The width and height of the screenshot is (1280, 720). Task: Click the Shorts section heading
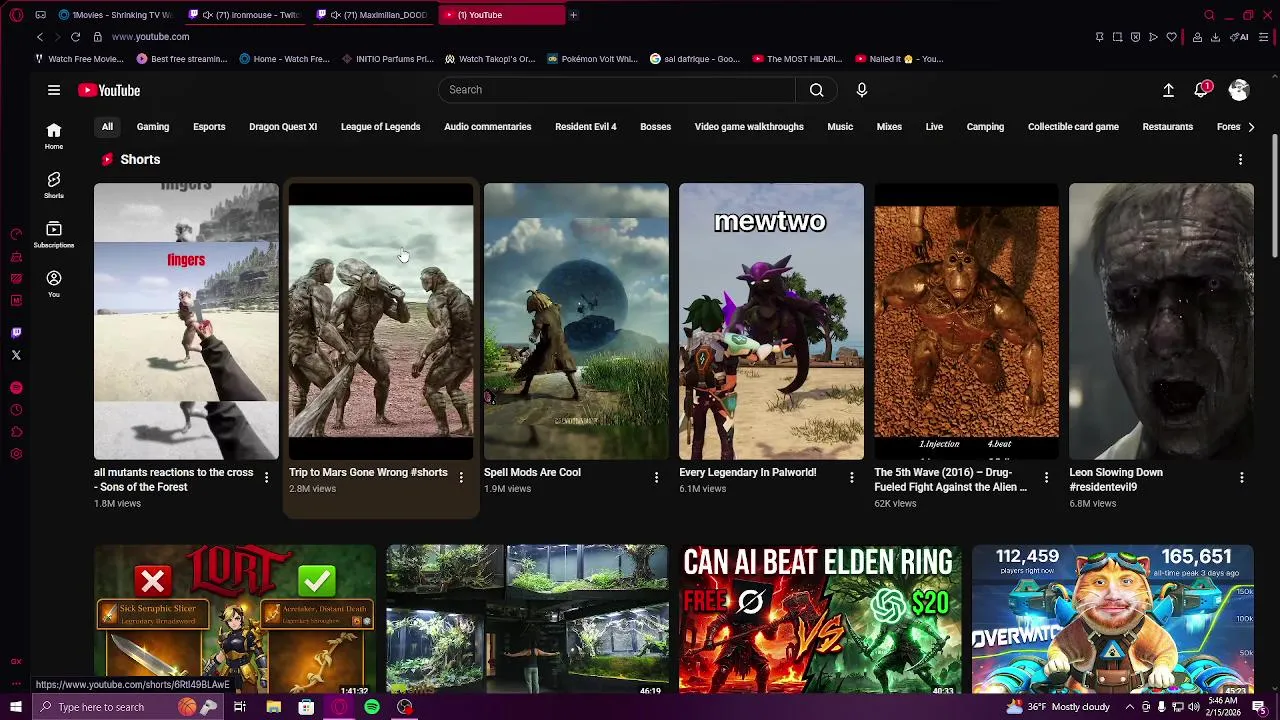(x=140, y=160)
